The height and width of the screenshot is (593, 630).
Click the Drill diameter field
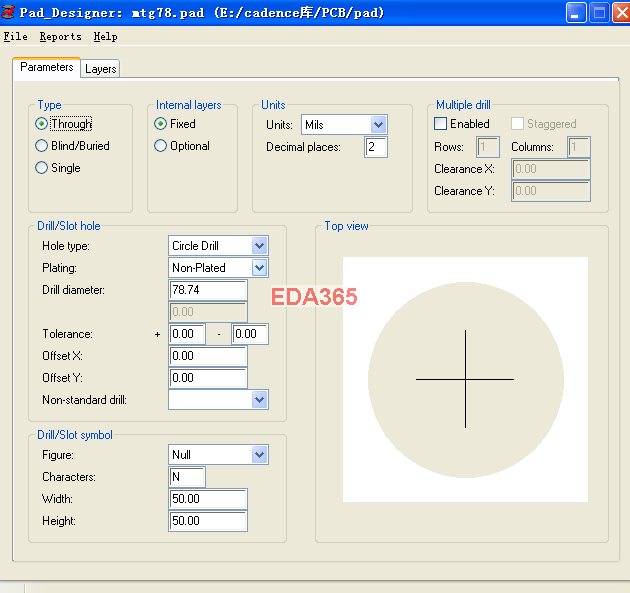pyautogui.click(x=208, y=290)
